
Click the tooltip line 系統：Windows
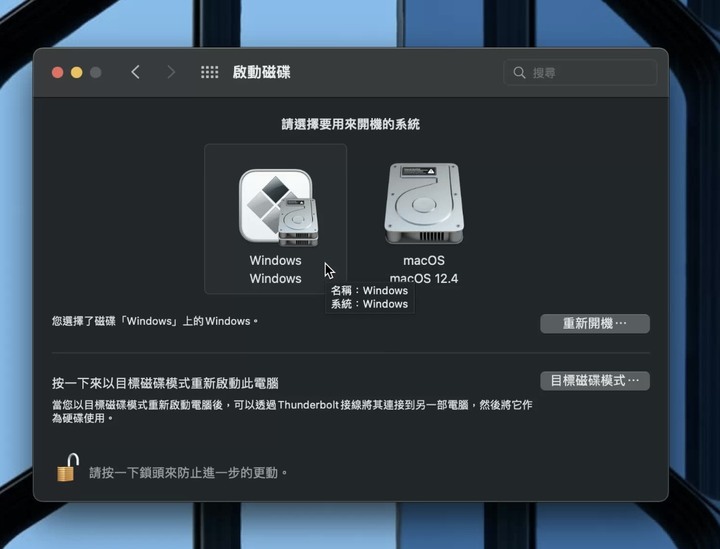(369, 304)
